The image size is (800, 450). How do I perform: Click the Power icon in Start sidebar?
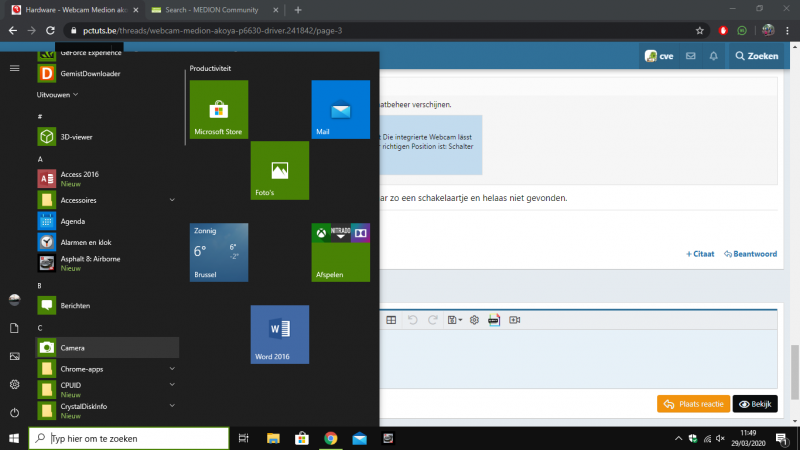14,412
